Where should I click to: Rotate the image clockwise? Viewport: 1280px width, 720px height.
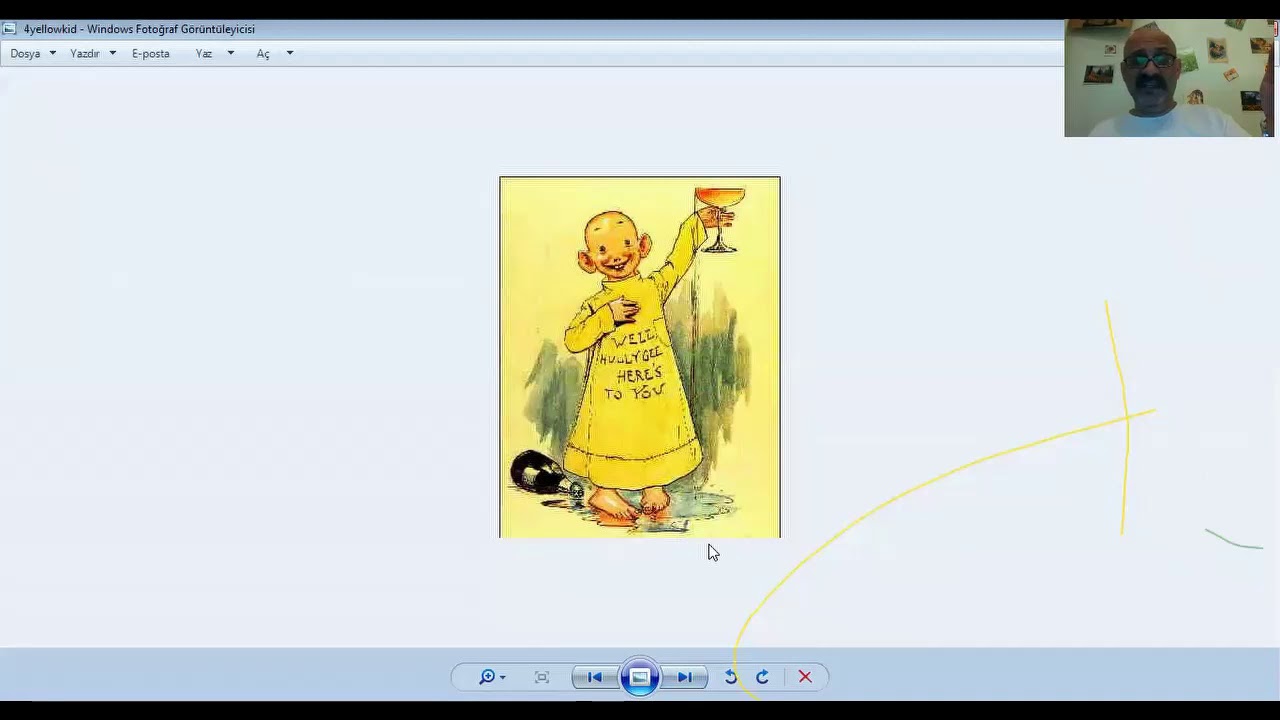pos(762,677)
